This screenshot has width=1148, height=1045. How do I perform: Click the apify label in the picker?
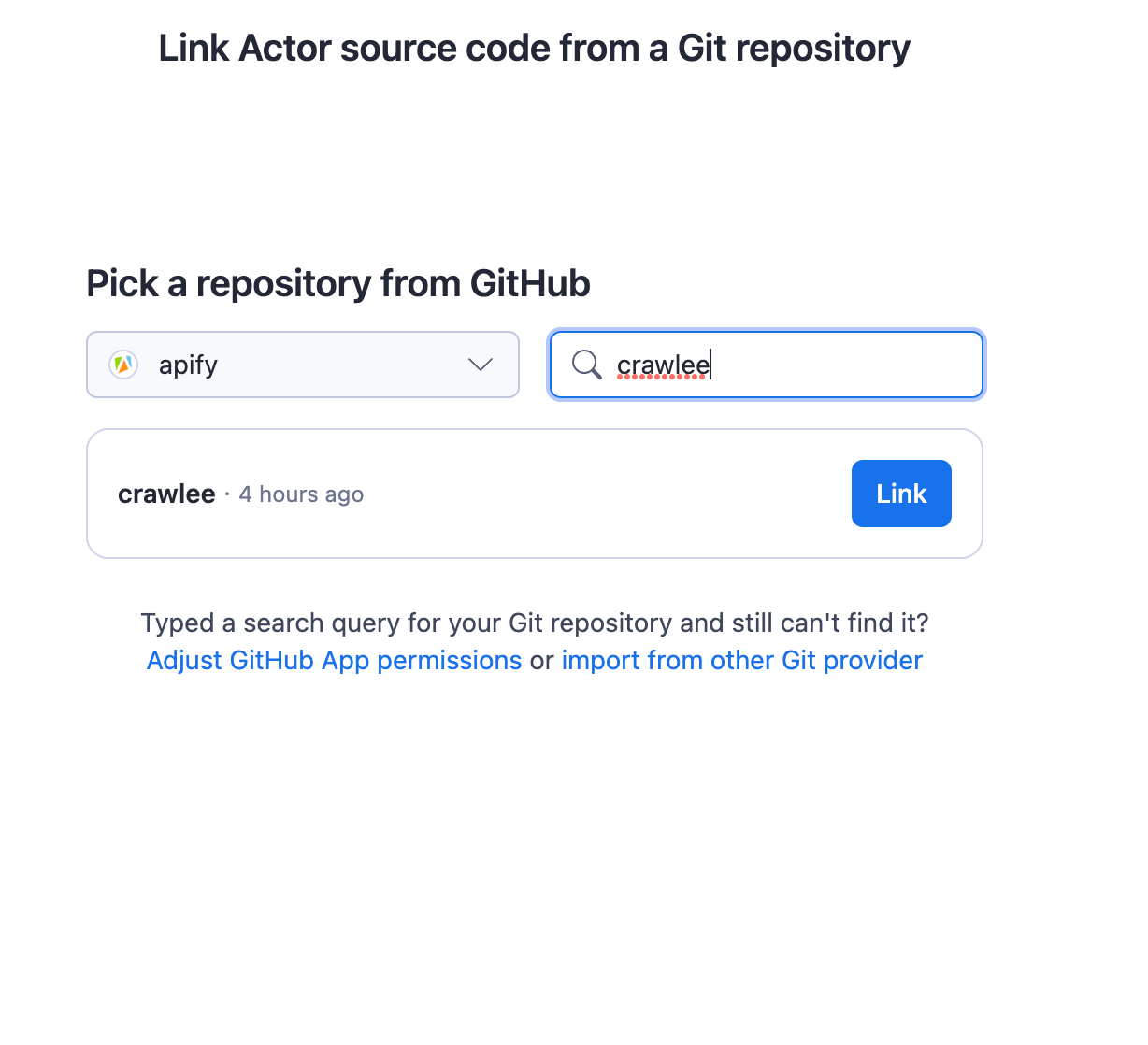pos(188,365)
